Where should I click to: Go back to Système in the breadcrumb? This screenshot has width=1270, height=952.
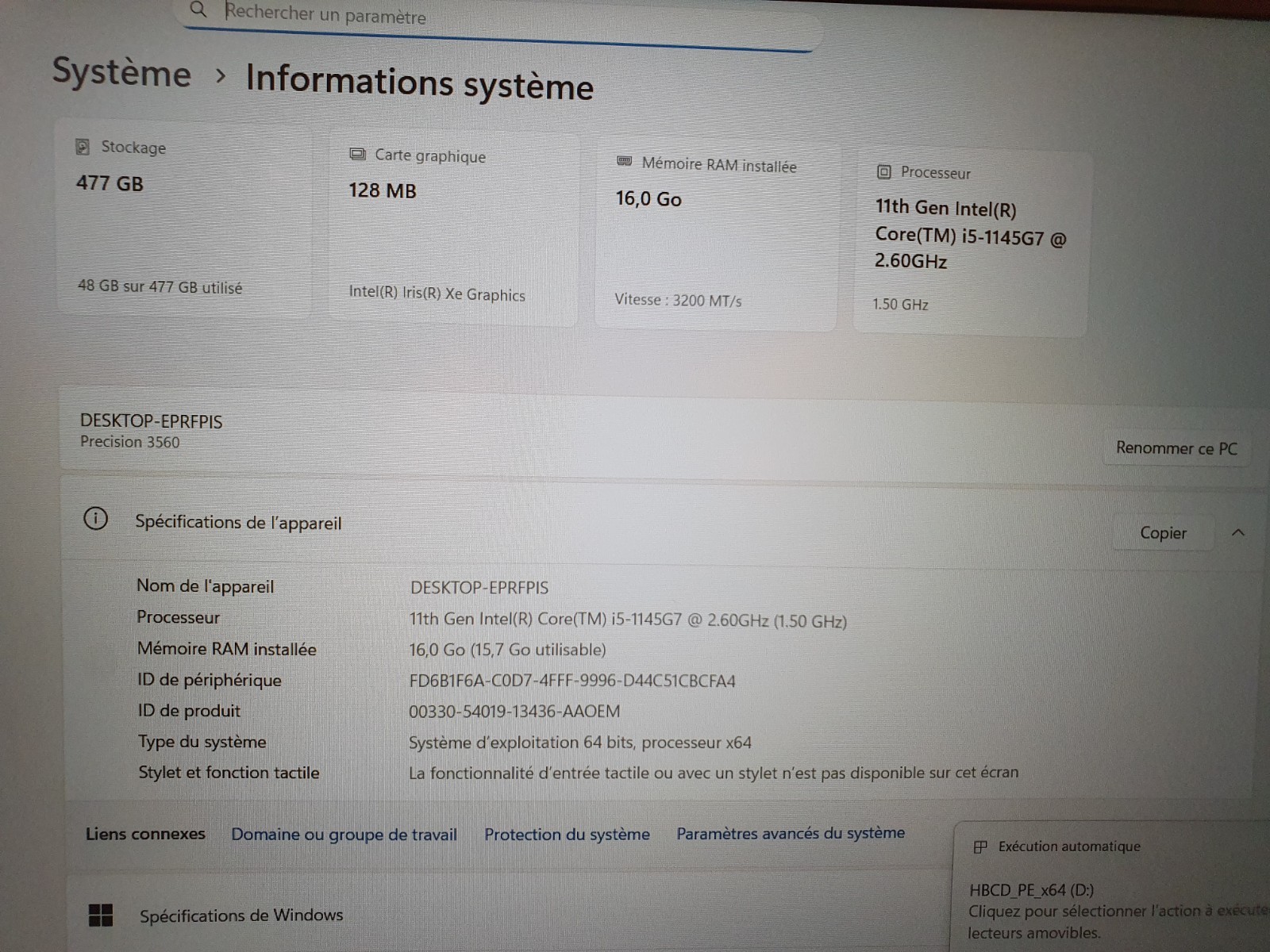121,72
